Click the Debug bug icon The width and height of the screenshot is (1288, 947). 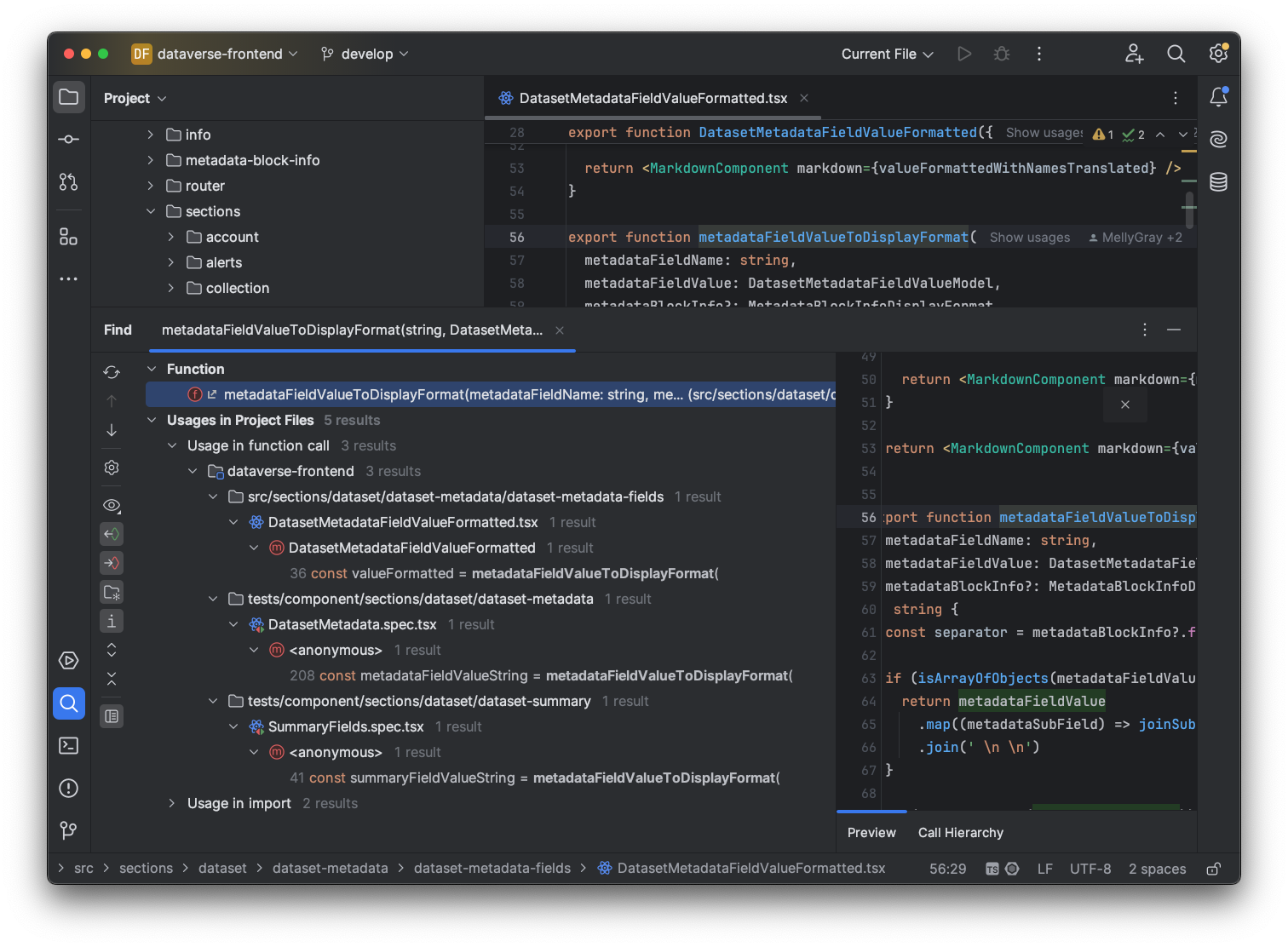pos(1002,54)
